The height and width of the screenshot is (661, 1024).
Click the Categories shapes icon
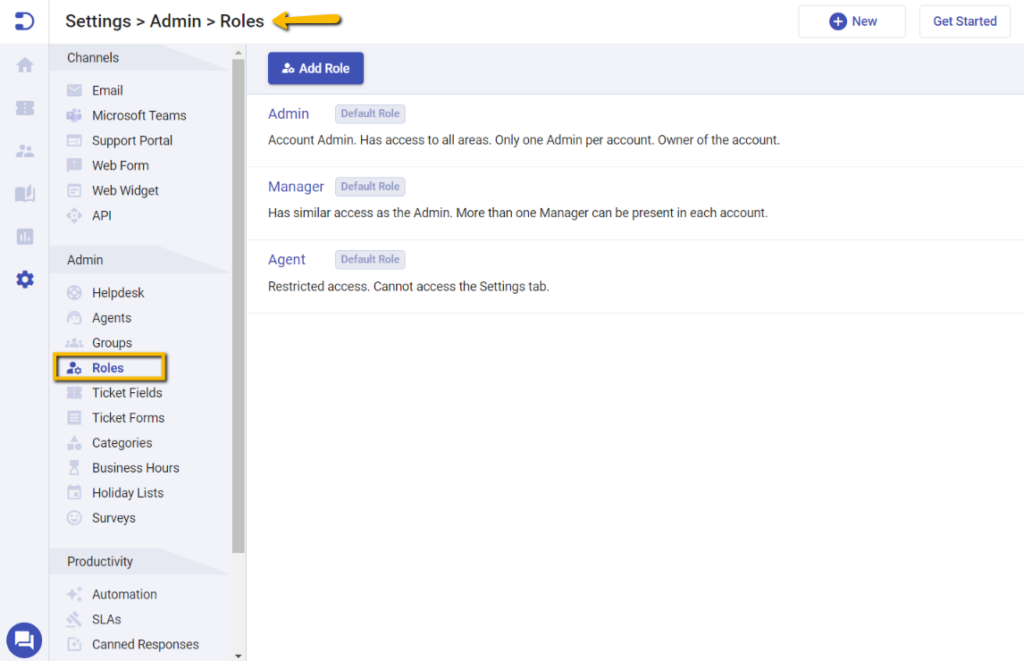[x=74, y=443]
